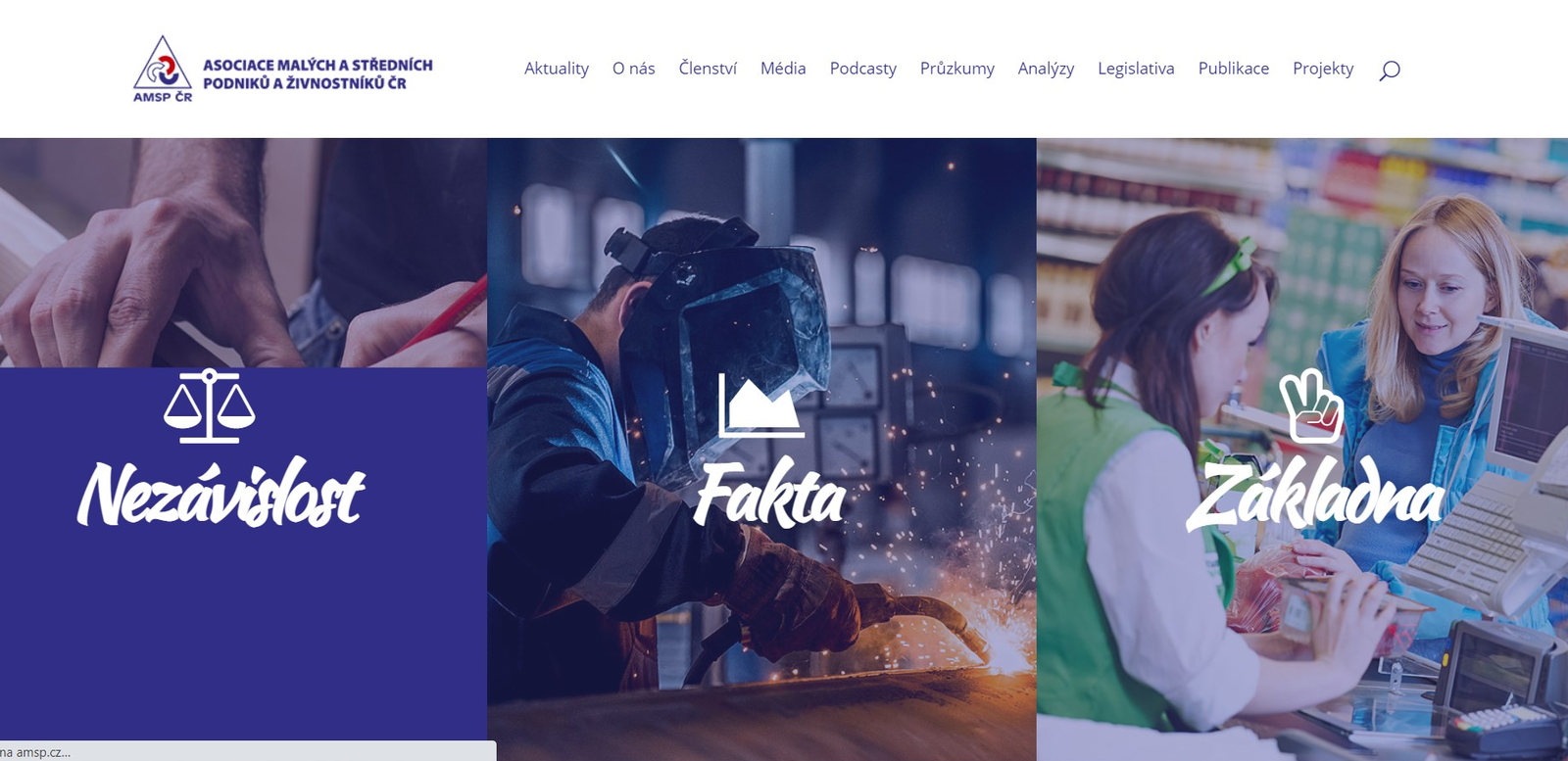Navigate to Podcasty

(863, 69)
